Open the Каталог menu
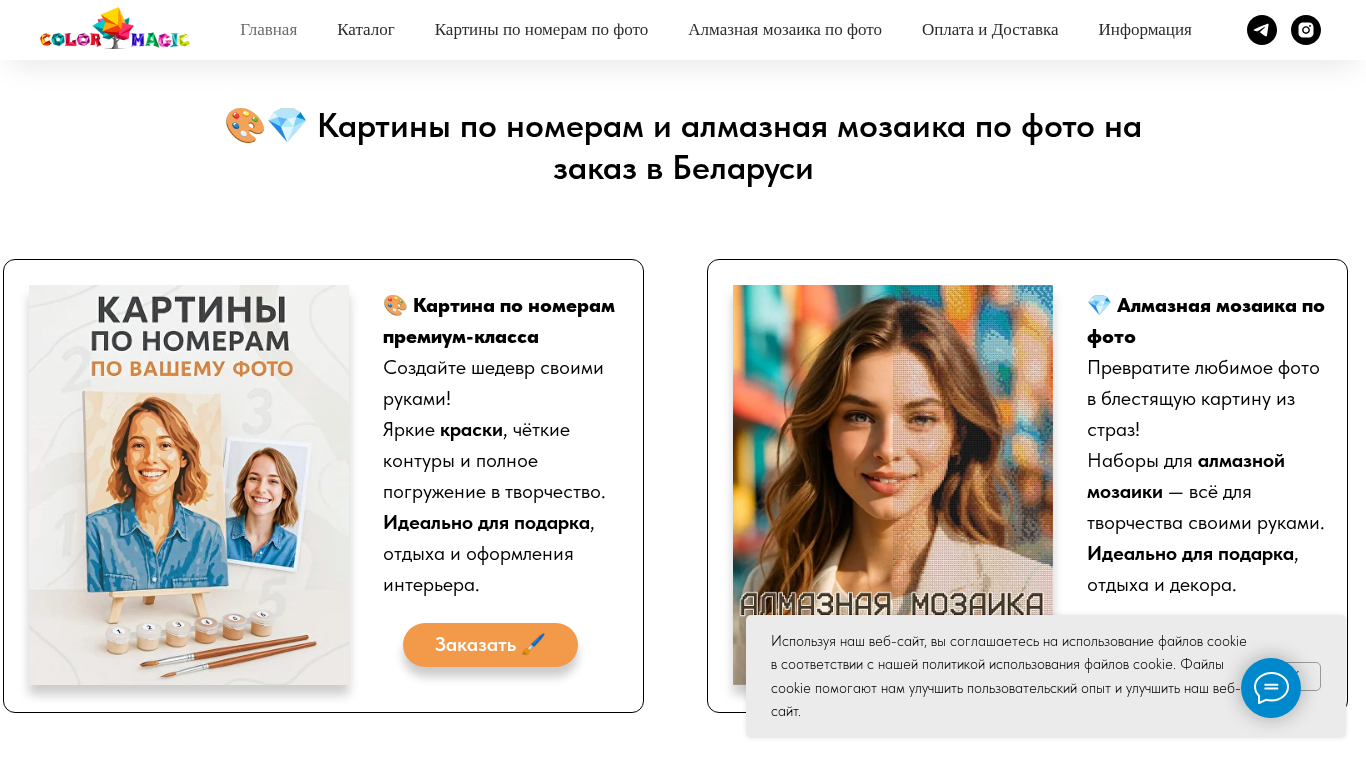Image resolution: width=1366 pixels, height=768 pixels. click(x=366, y=30)
